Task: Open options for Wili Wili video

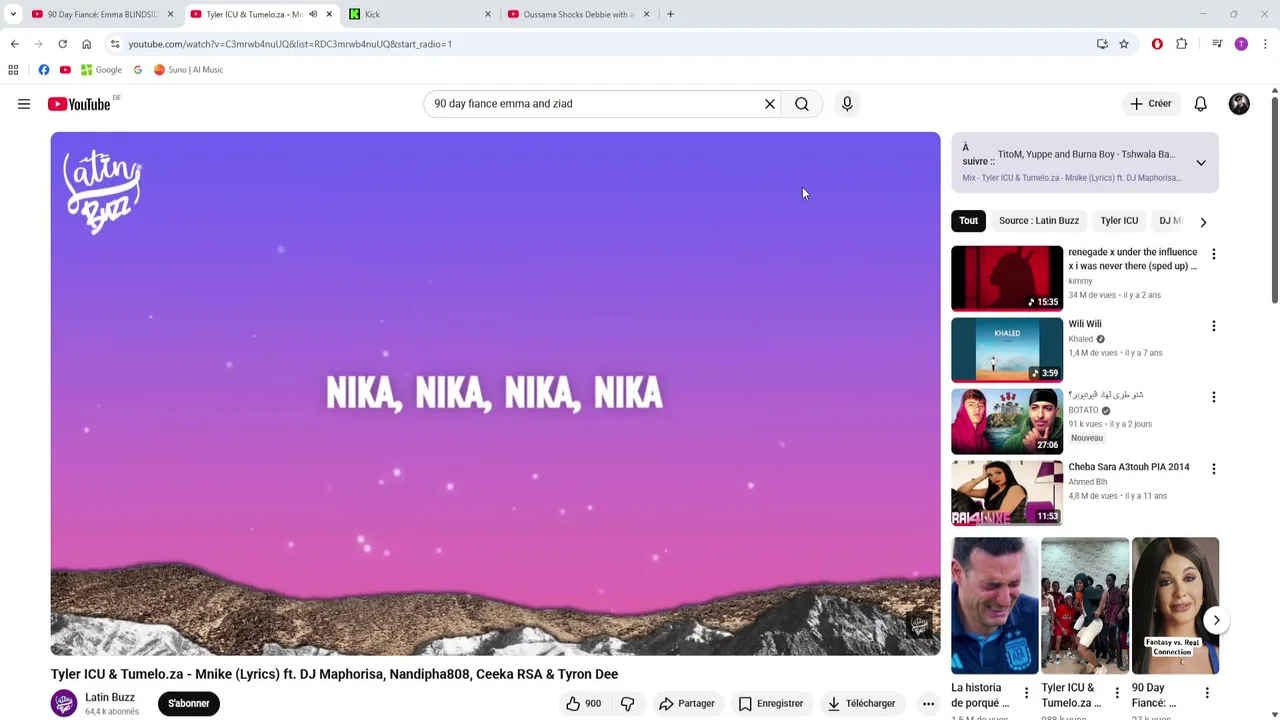Action: point(1214,326)
